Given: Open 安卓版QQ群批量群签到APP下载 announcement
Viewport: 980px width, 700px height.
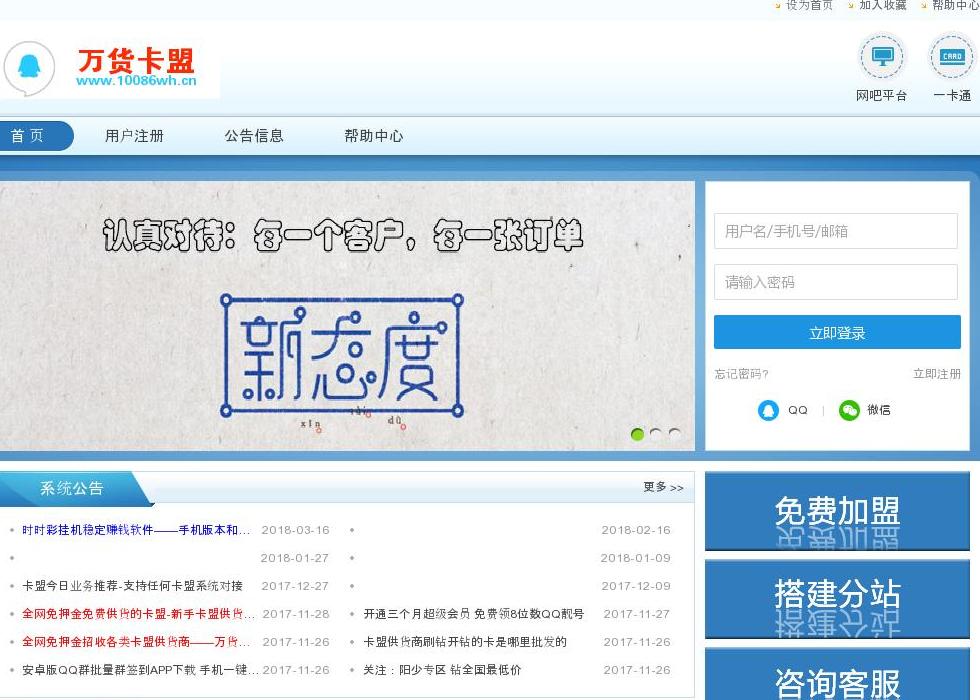Looking at the screenshot, I should 140,670.
